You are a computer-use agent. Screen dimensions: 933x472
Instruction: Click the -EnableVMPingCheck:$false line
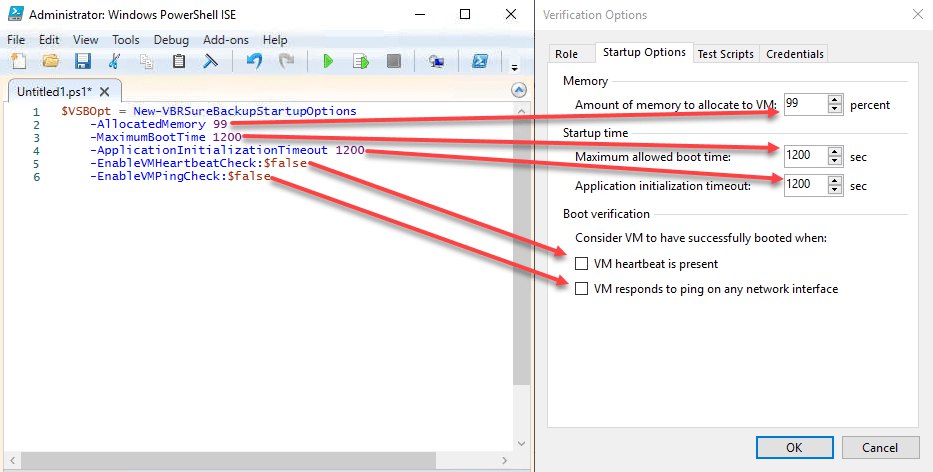pos(180,176)
